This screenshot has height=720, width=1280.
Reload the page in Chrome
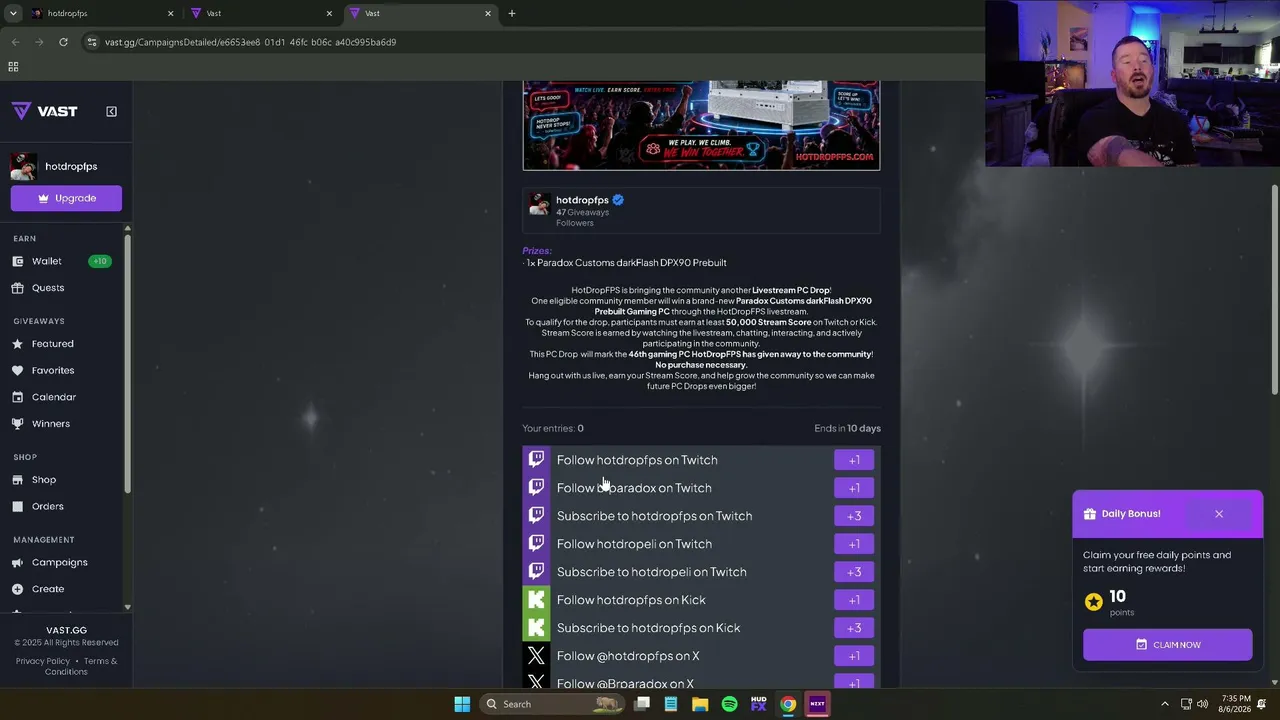63,42
